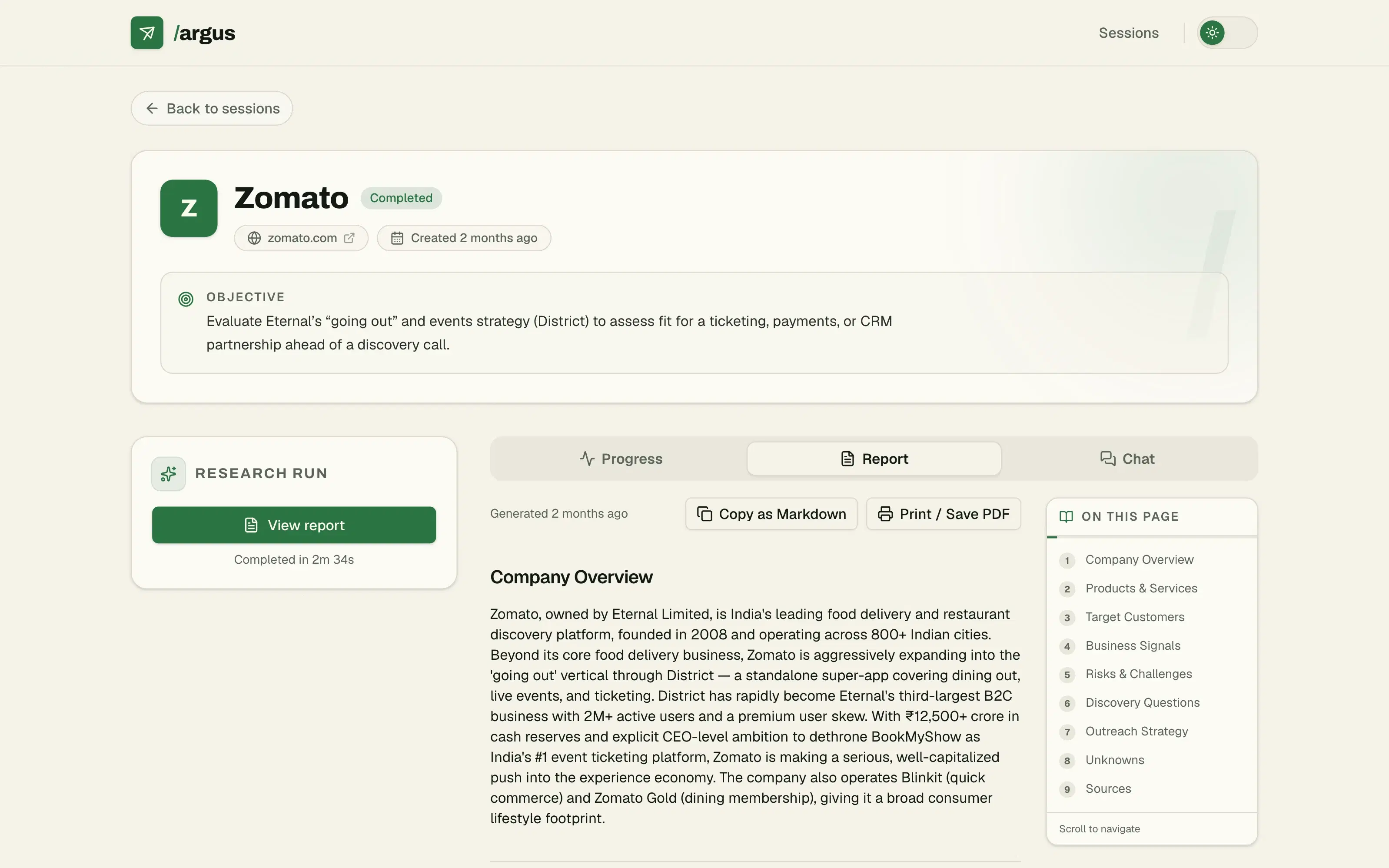Image resolution: width=1389 pixels, height=868 pixels.
Task: Switch to the Chat tab
Action: [1127, 459]
